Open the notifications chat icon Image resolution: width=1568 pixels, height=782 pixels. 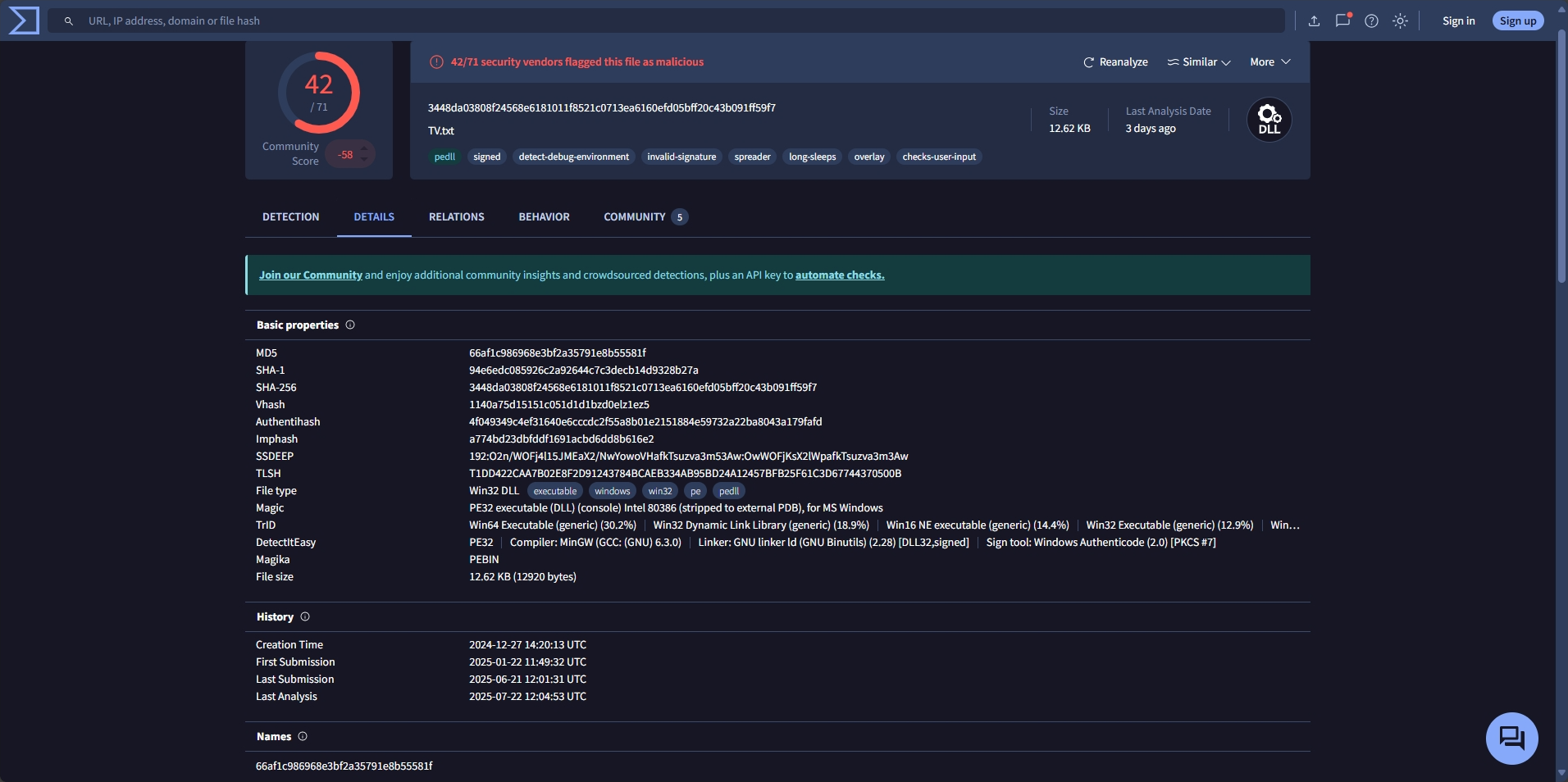click(x=1342, y=21)
